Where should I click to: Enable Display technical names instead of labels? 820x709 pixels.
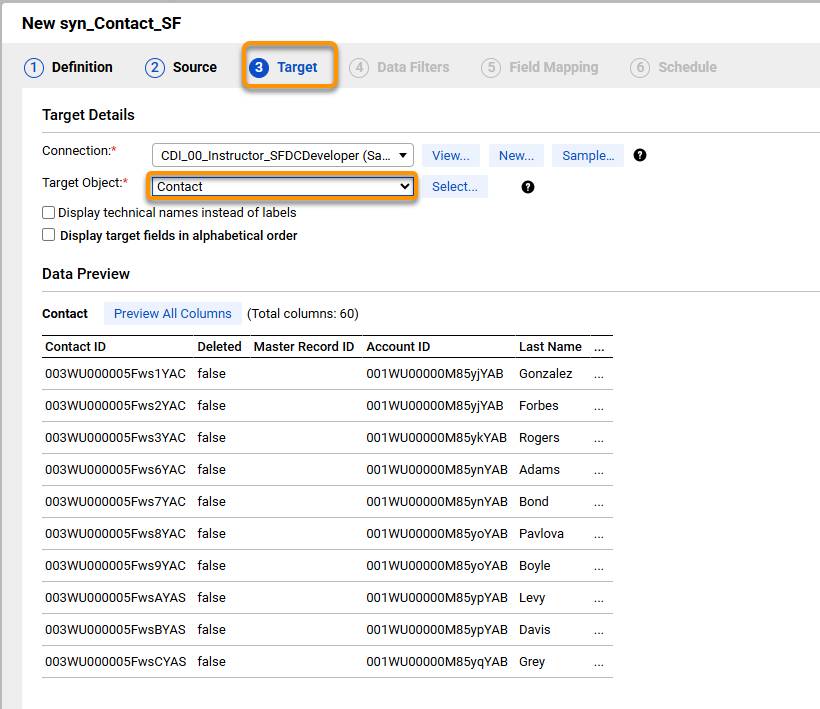[x=49, y=212]
